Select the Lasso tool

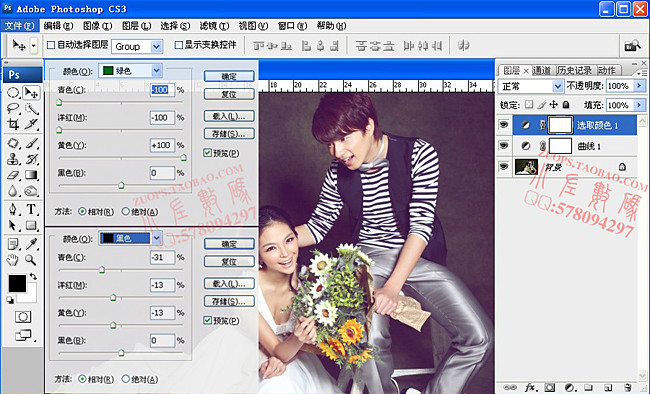pos(13,109)
